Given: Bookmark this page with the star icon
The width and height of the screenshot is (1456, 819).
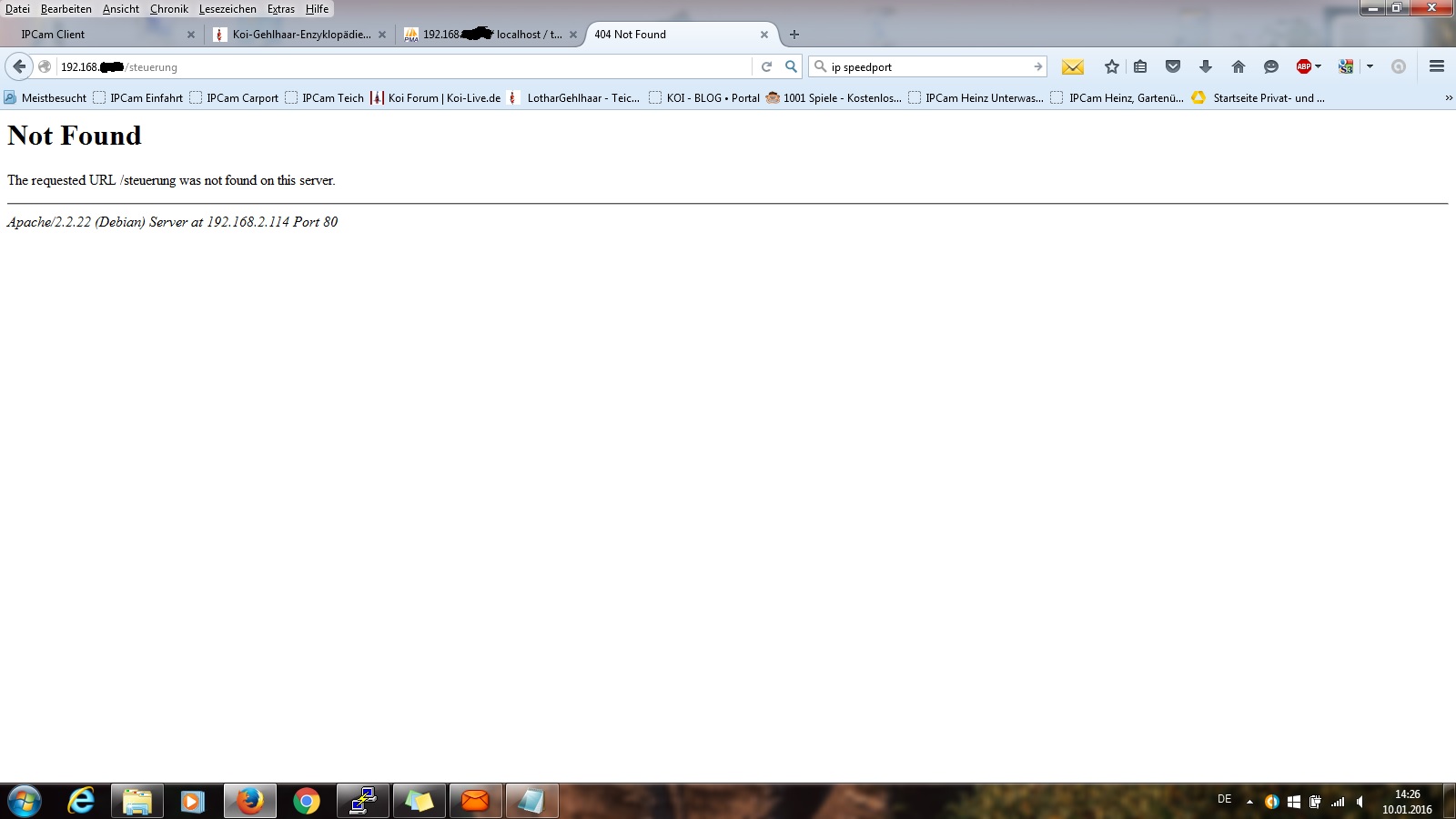Looking at the screenshot, I should (1111, 66).
